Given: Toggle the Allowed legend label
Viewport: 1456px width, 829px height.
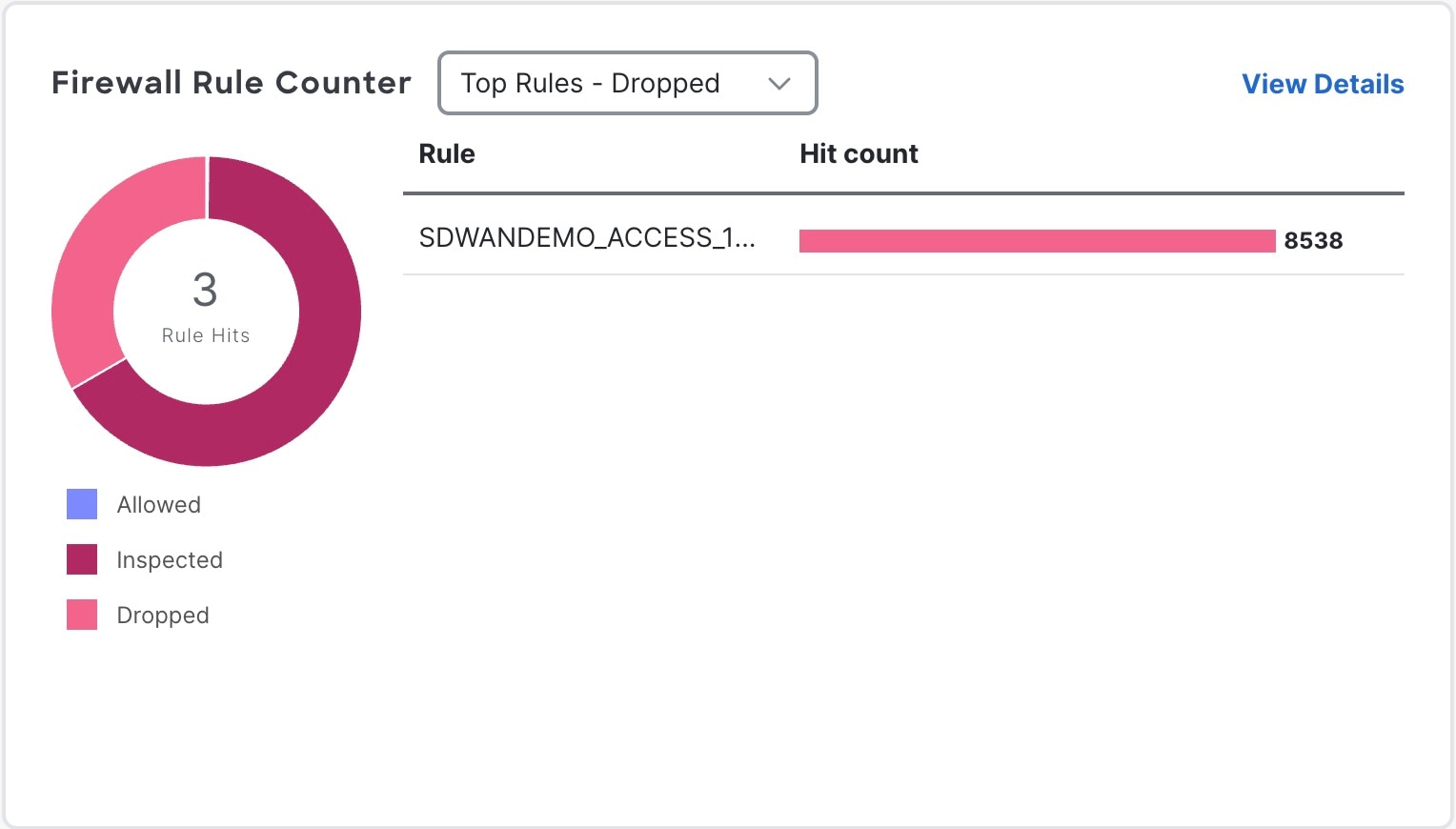Looking at the screenshot, I should 159,505.
